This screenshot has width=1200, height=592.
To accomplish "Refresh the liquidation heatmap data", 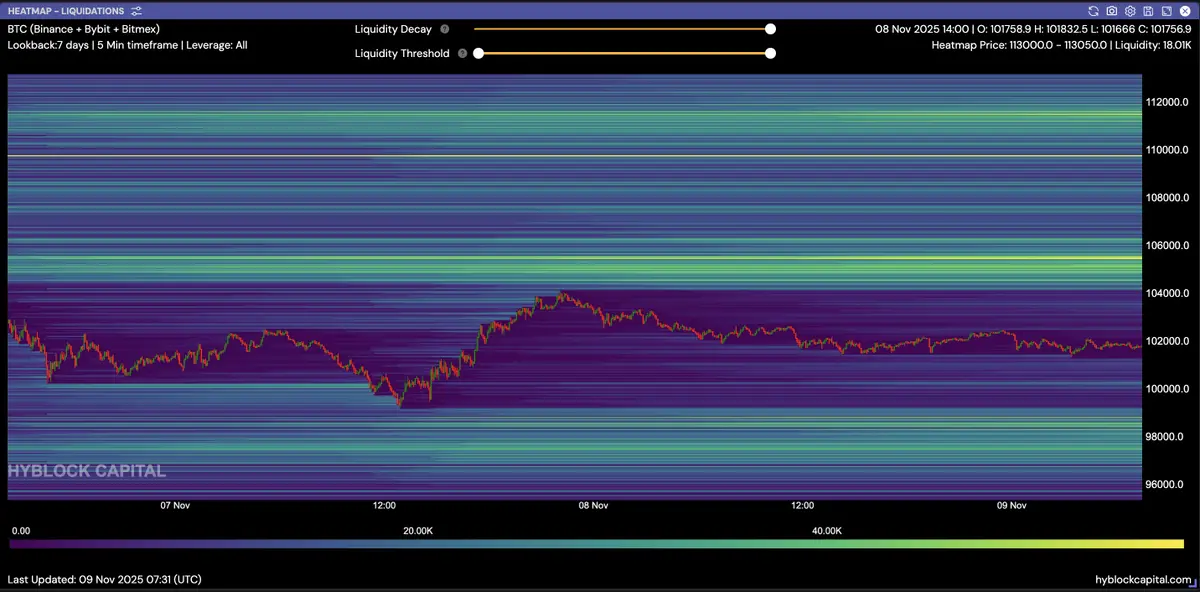I will click(x=1094, y=11).
